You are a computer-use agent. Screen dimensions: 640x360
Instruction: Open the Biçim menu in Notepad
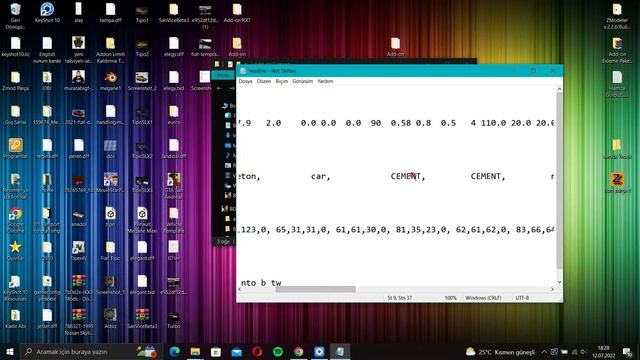point(282,81)
